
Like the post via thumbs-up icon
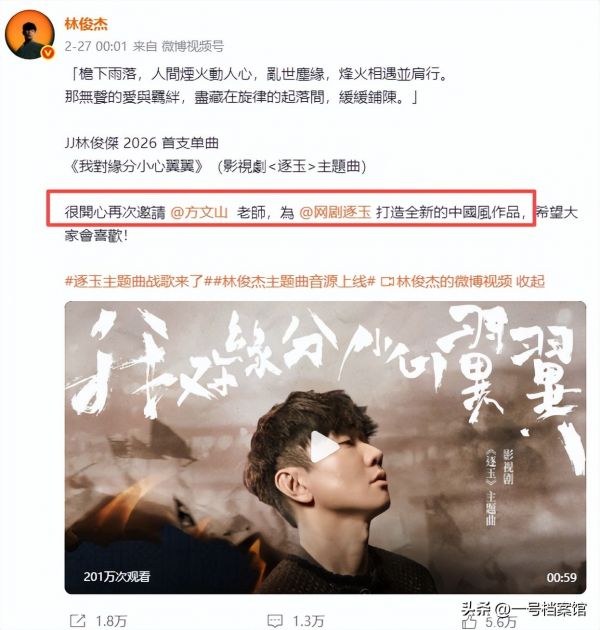pos(470,622)
